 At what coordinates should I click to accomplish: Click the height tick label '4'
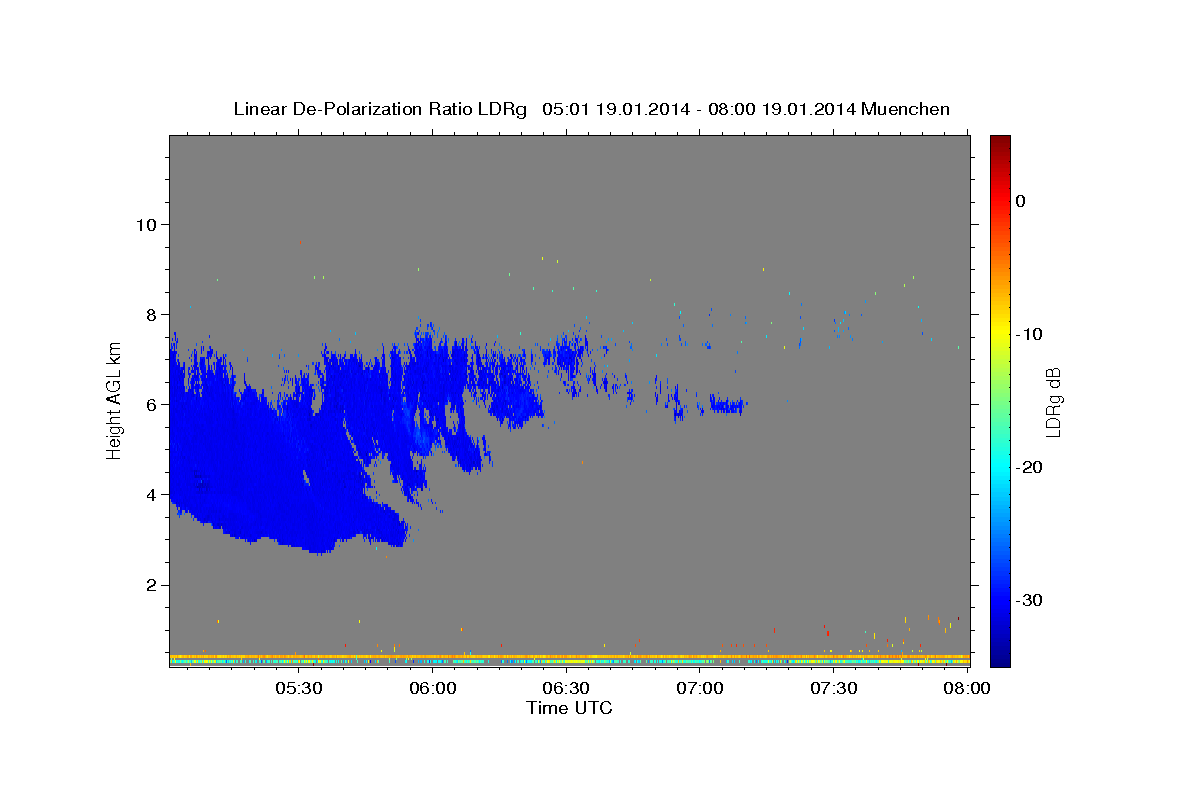point(151,494)
